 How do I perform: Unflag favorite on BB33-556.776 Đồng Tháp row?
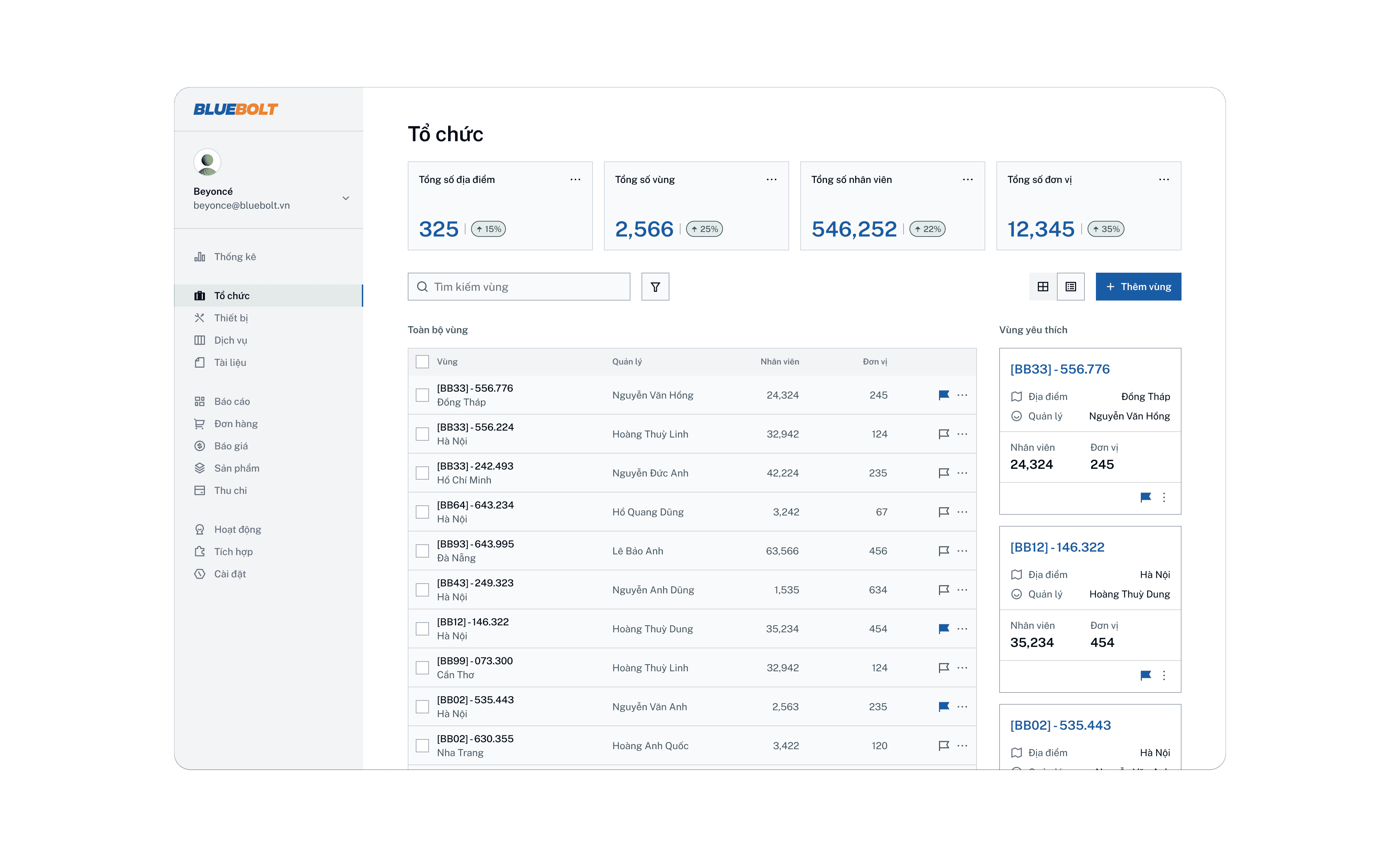pos(944,395)
